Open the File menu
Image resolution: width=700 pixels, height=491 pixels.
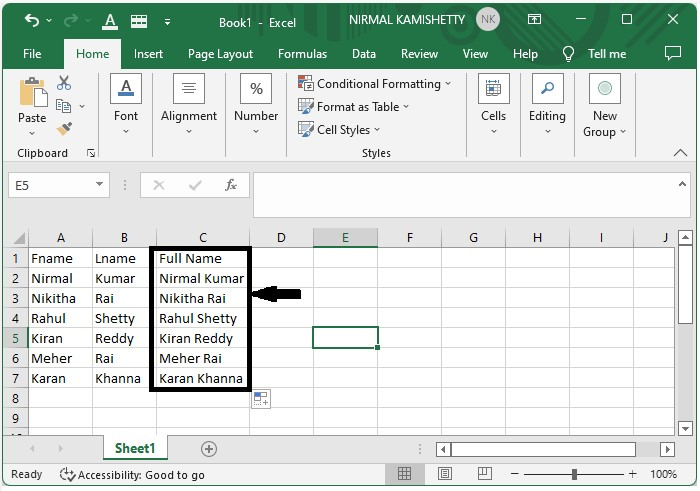32,54
